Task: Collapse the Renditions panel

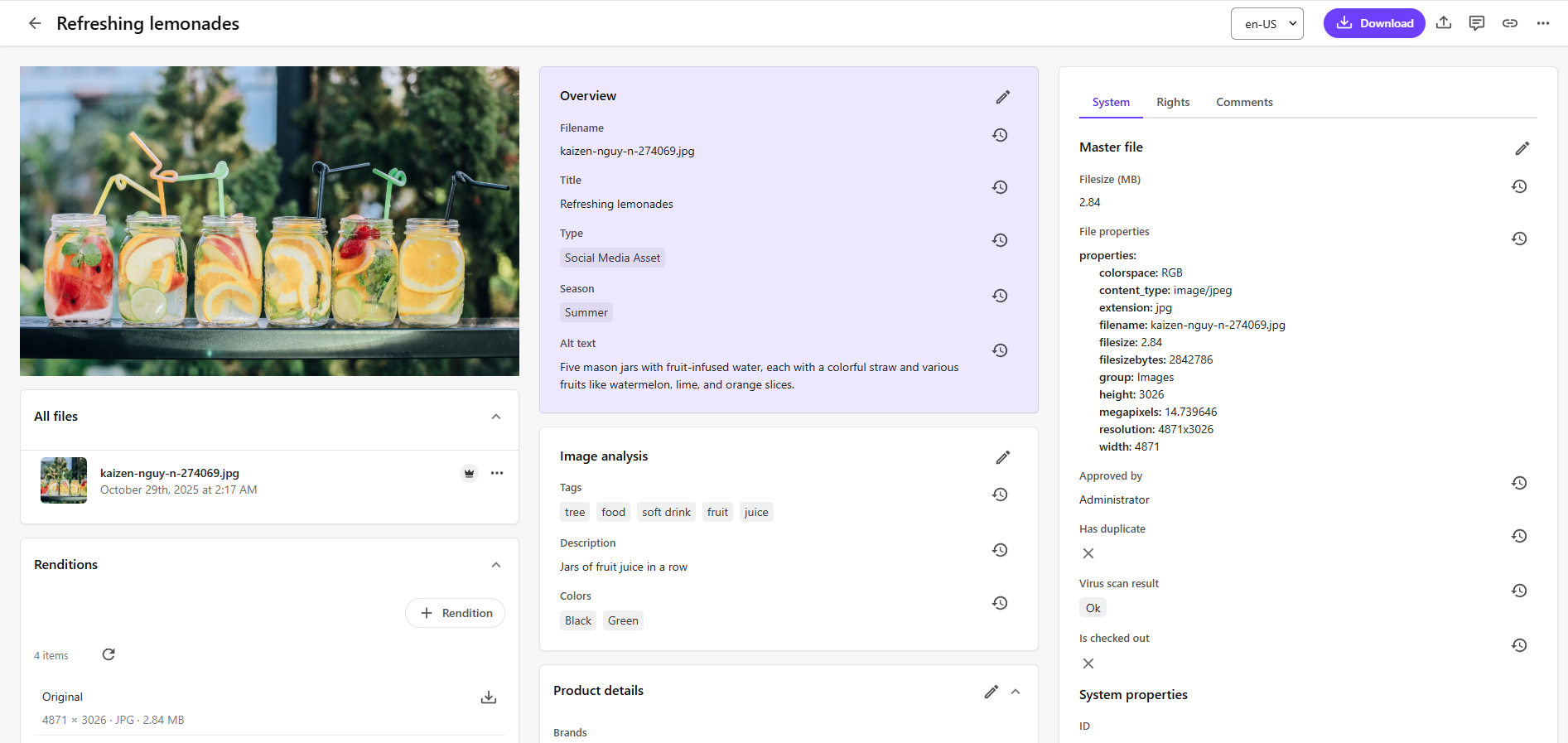Action: [496, 565]
